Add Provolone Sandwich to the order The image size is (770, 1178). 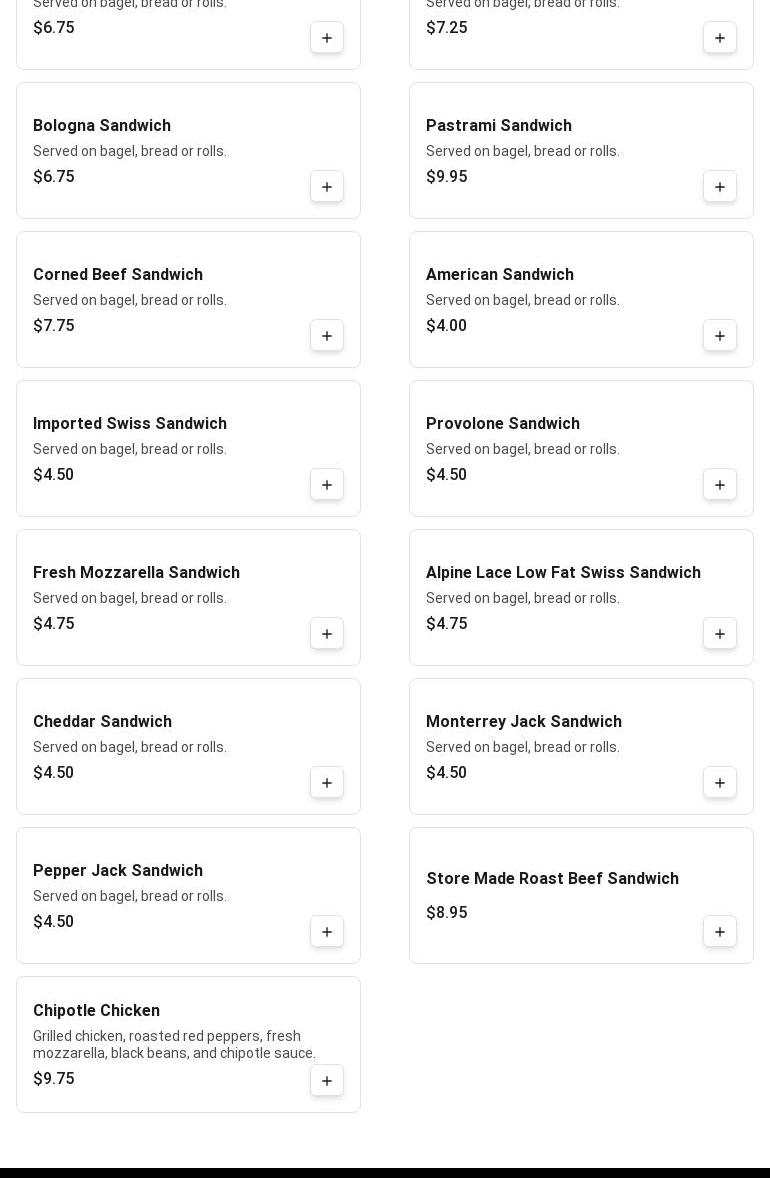pos(720,485)
